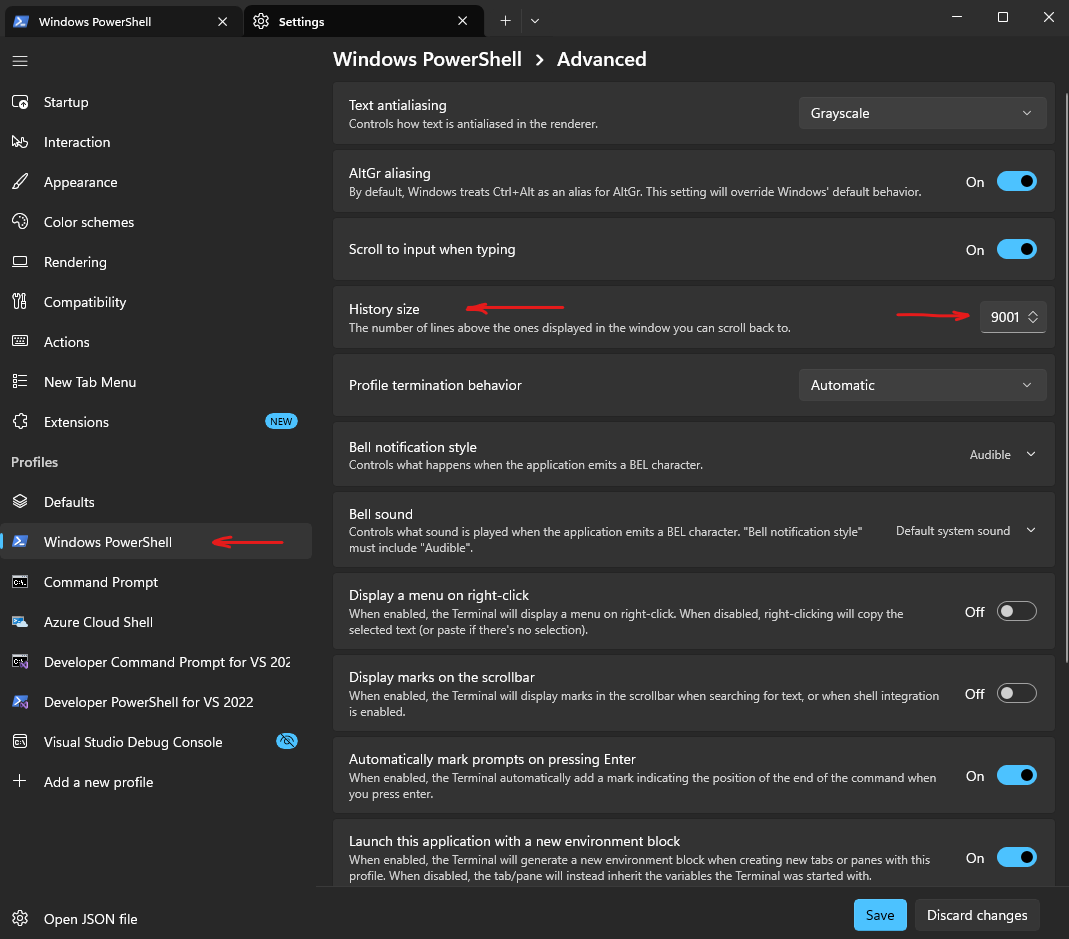Enable Display marks on the scrollbar
The image size is (1069, 939).
(1017, 694)
